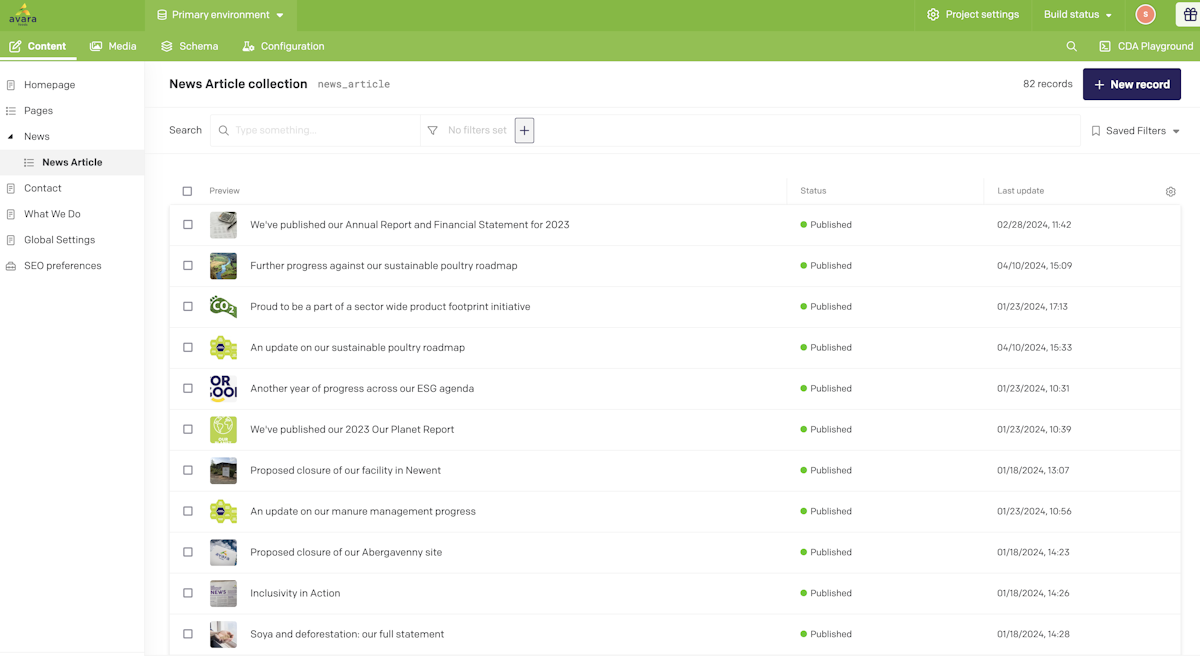This screenshot has height=656, width=1200.
Task: Click the SEO preferences briefcase icon
Action: pos(11,266)
